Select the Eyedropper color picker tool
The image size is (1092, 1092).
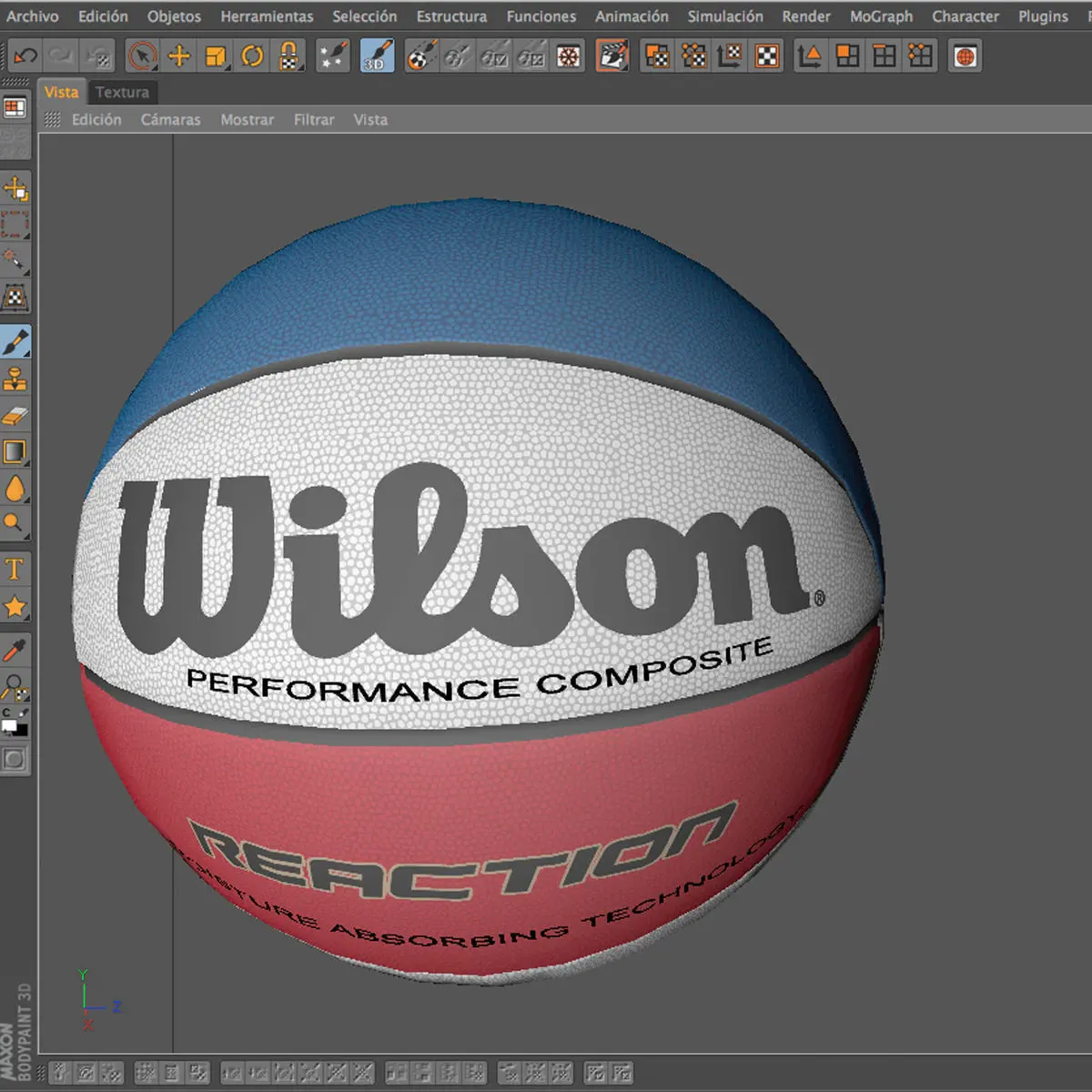pos(15,650)
